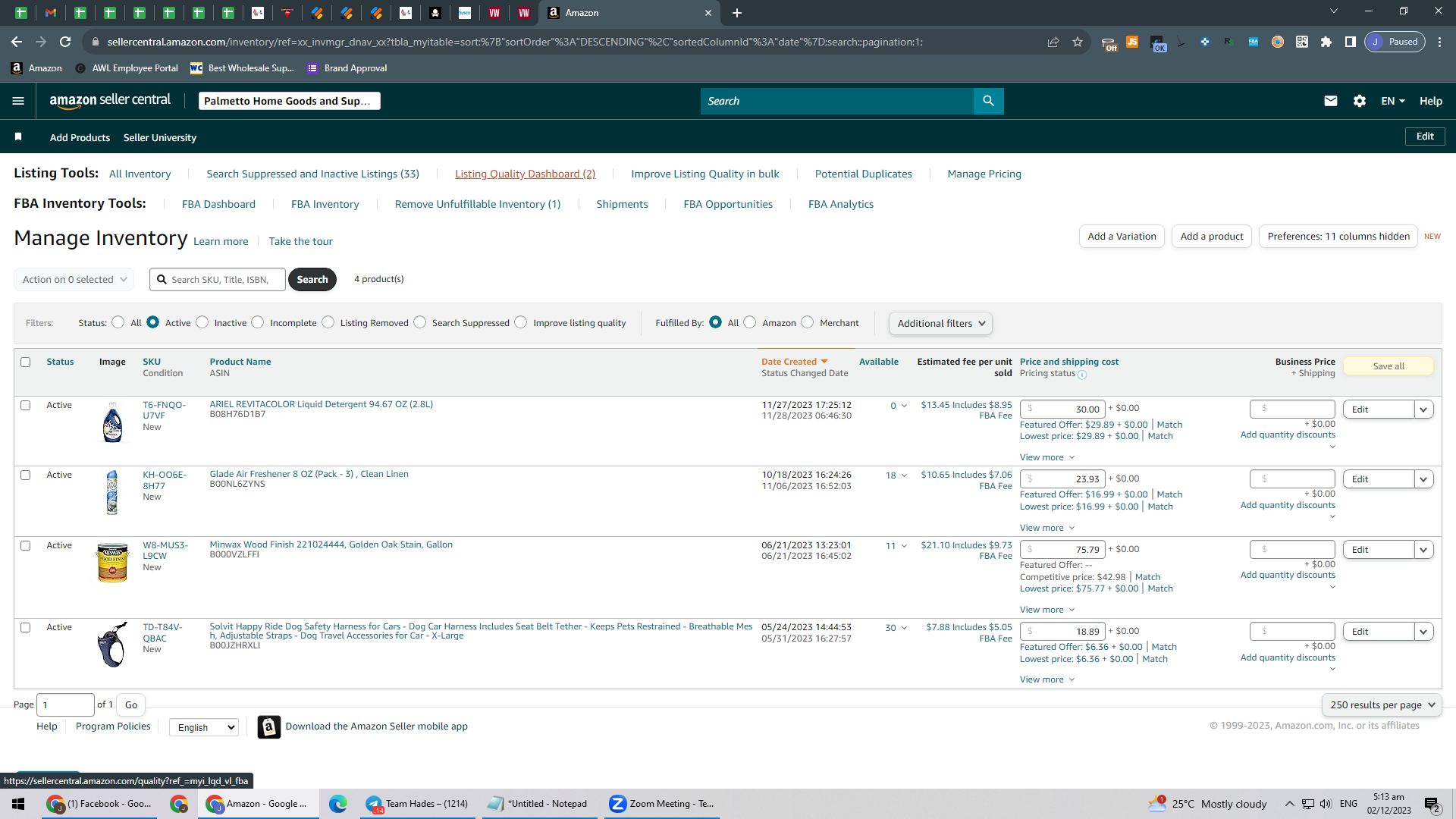Click the Amazon Seller Central logo
The width and height of the screenshot is (1456, 819).
point(110,101)
